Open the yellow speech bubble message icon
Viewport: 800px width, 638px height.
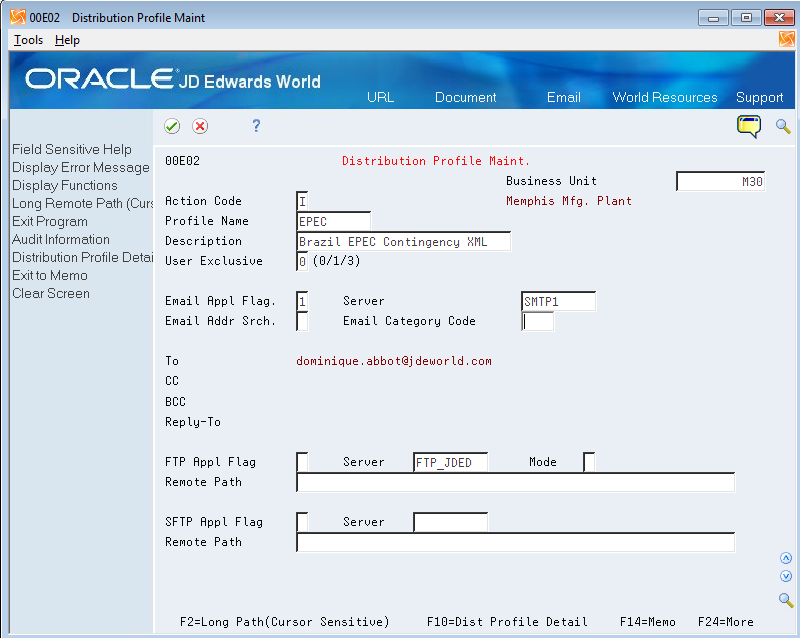point(748,126)
